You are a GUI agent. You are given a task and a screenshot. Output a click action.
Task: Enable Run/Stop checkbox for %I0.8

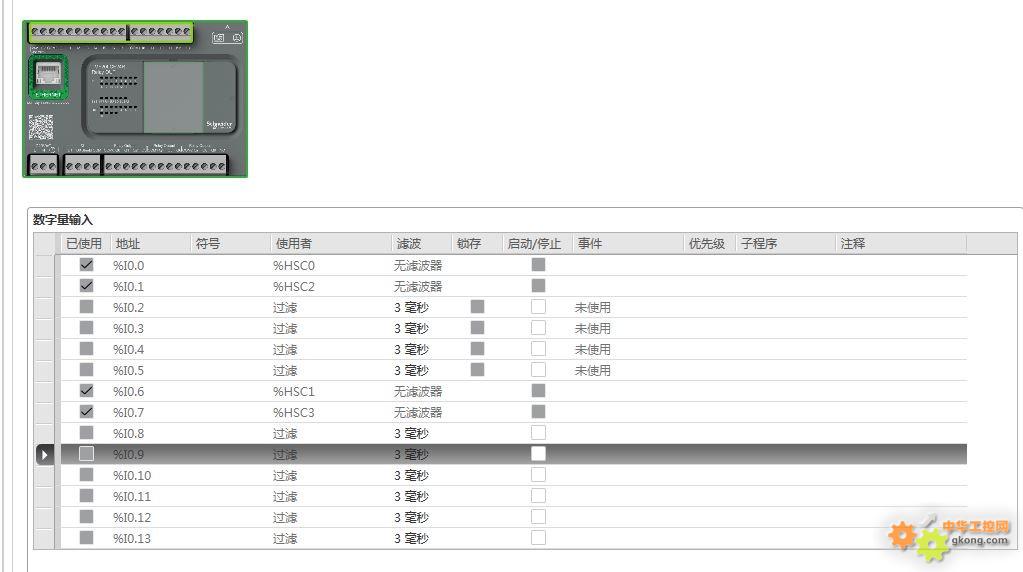coord(538,432)
